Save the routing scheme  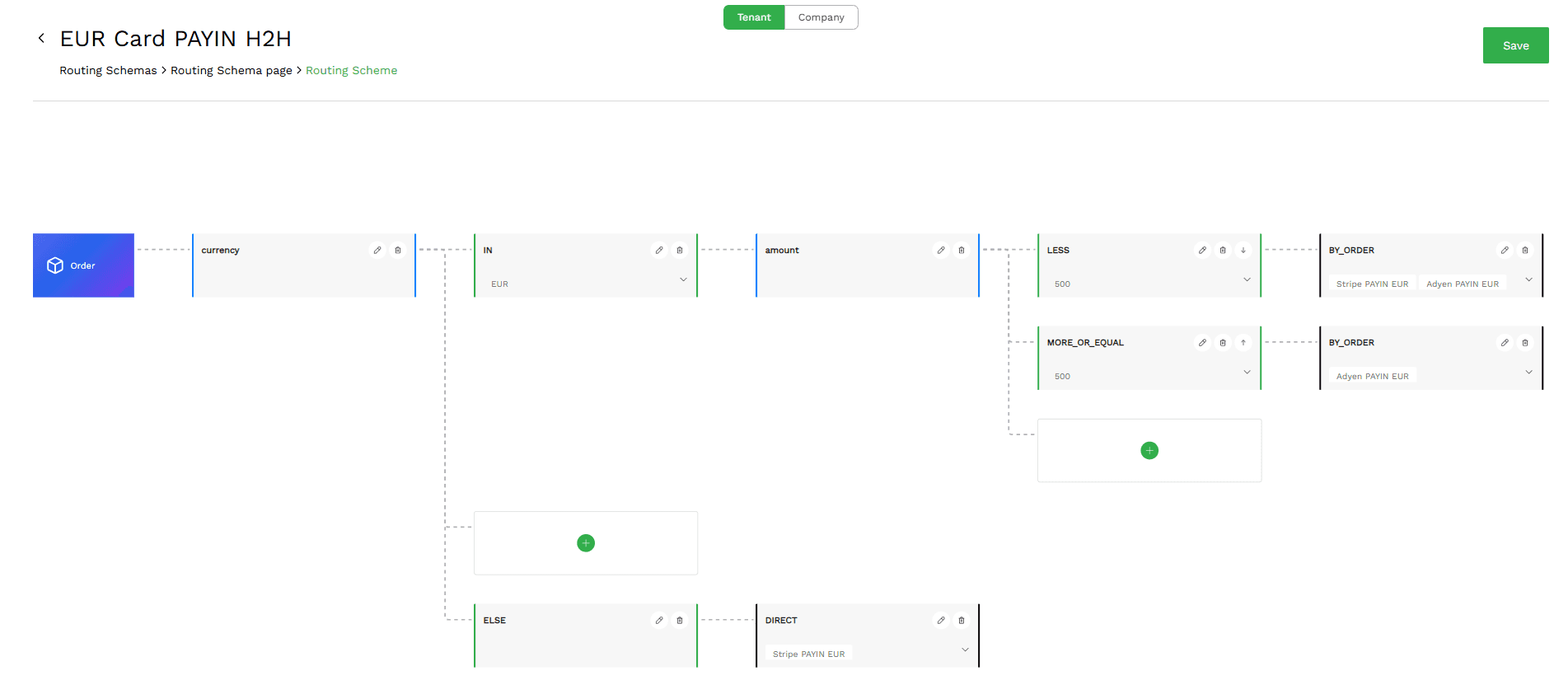[1515, 45]
